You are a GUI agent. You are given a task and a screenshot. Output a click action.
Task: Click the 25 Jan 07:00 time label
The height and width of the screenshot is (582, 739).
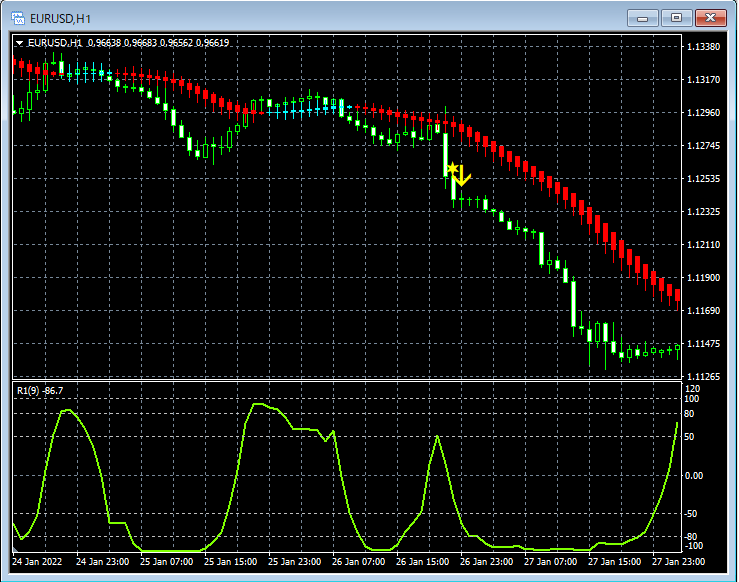click(166, 562)
